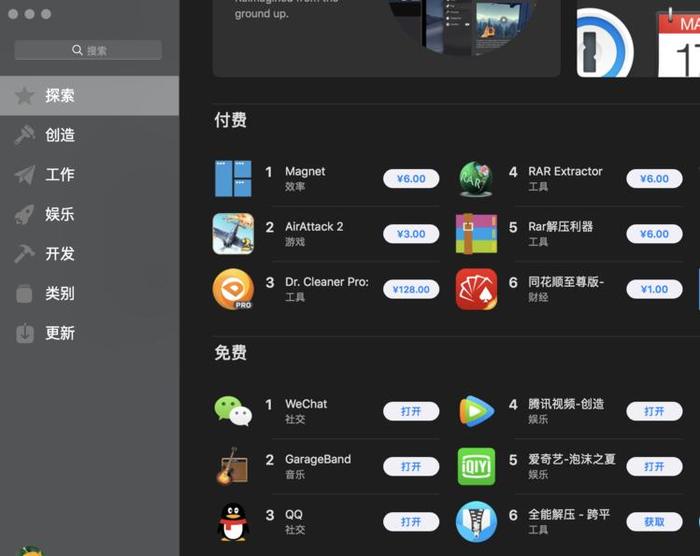Click the RAR Extractor app icon
The height and width of the screenshot is (556, 700).
(476, 179)
